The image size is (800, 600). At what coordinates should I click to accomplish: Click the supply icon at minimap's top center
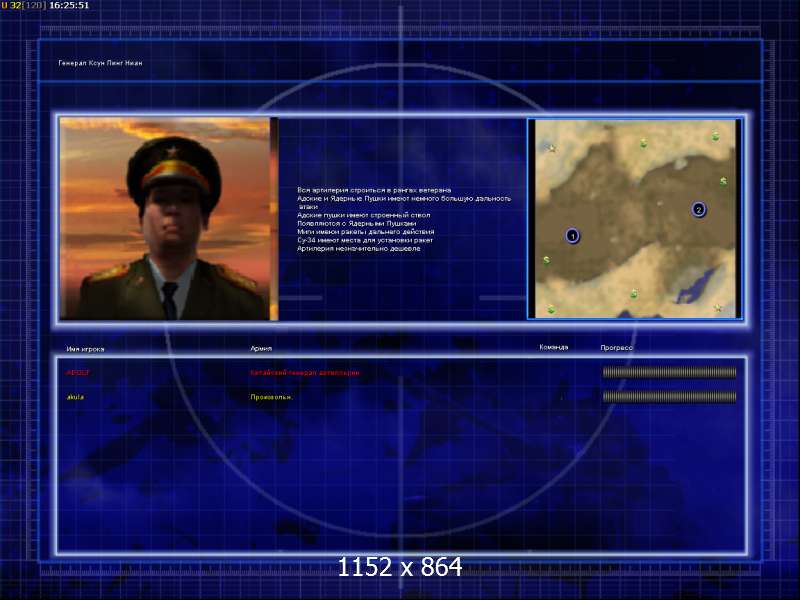pyautogui.click(x=644, y=143)
